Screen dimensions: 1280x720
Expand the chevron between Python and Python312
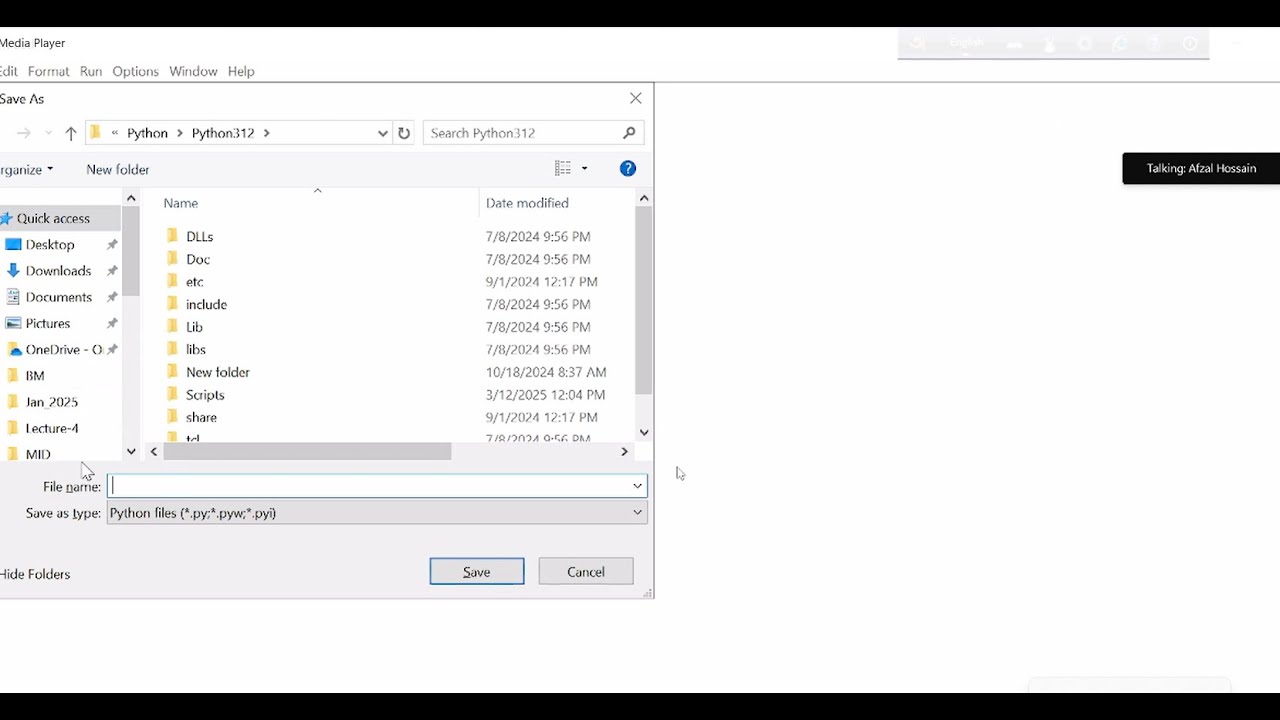tap(180, 133)
